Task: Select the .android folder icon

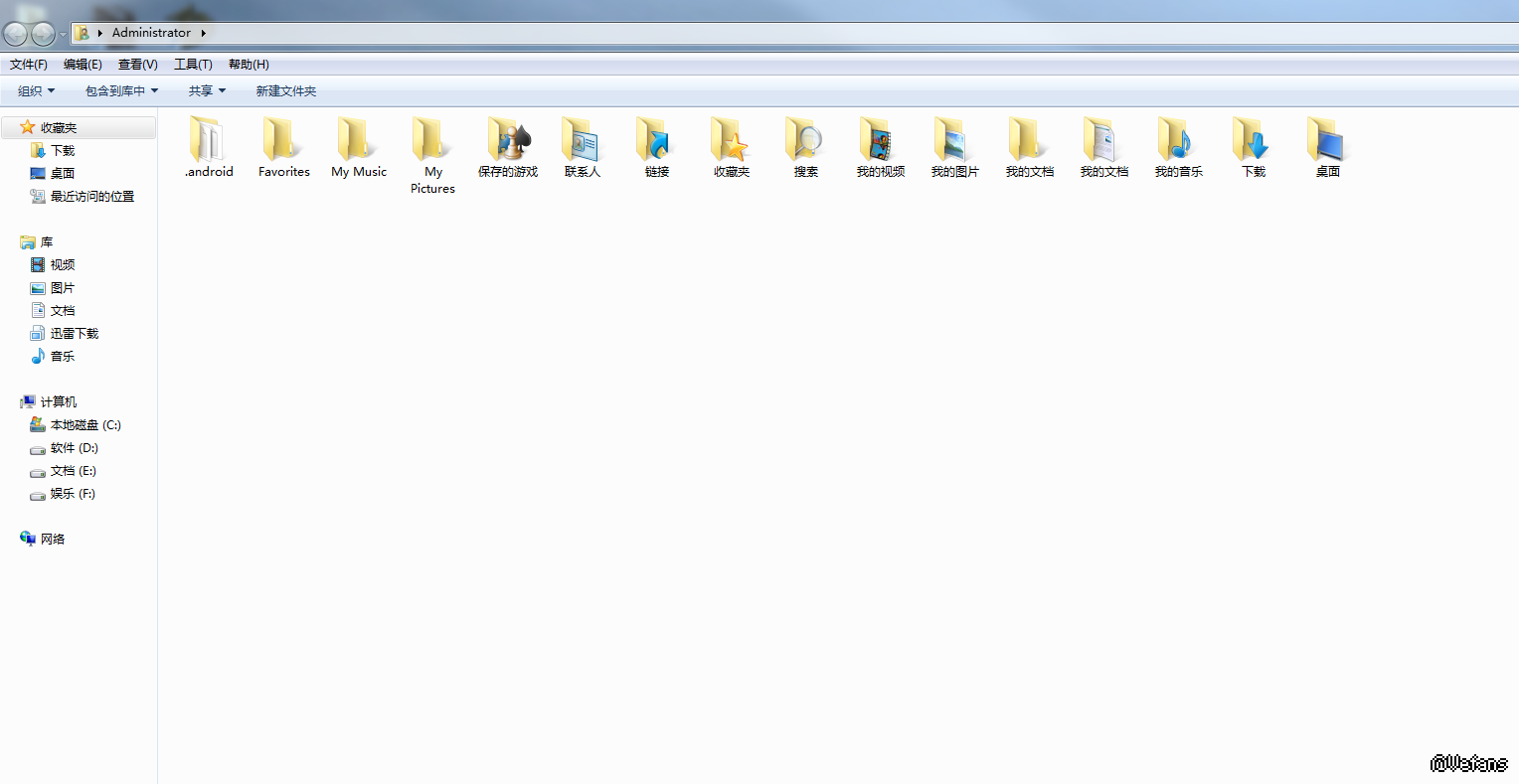Action: click(x=209, y=139)
